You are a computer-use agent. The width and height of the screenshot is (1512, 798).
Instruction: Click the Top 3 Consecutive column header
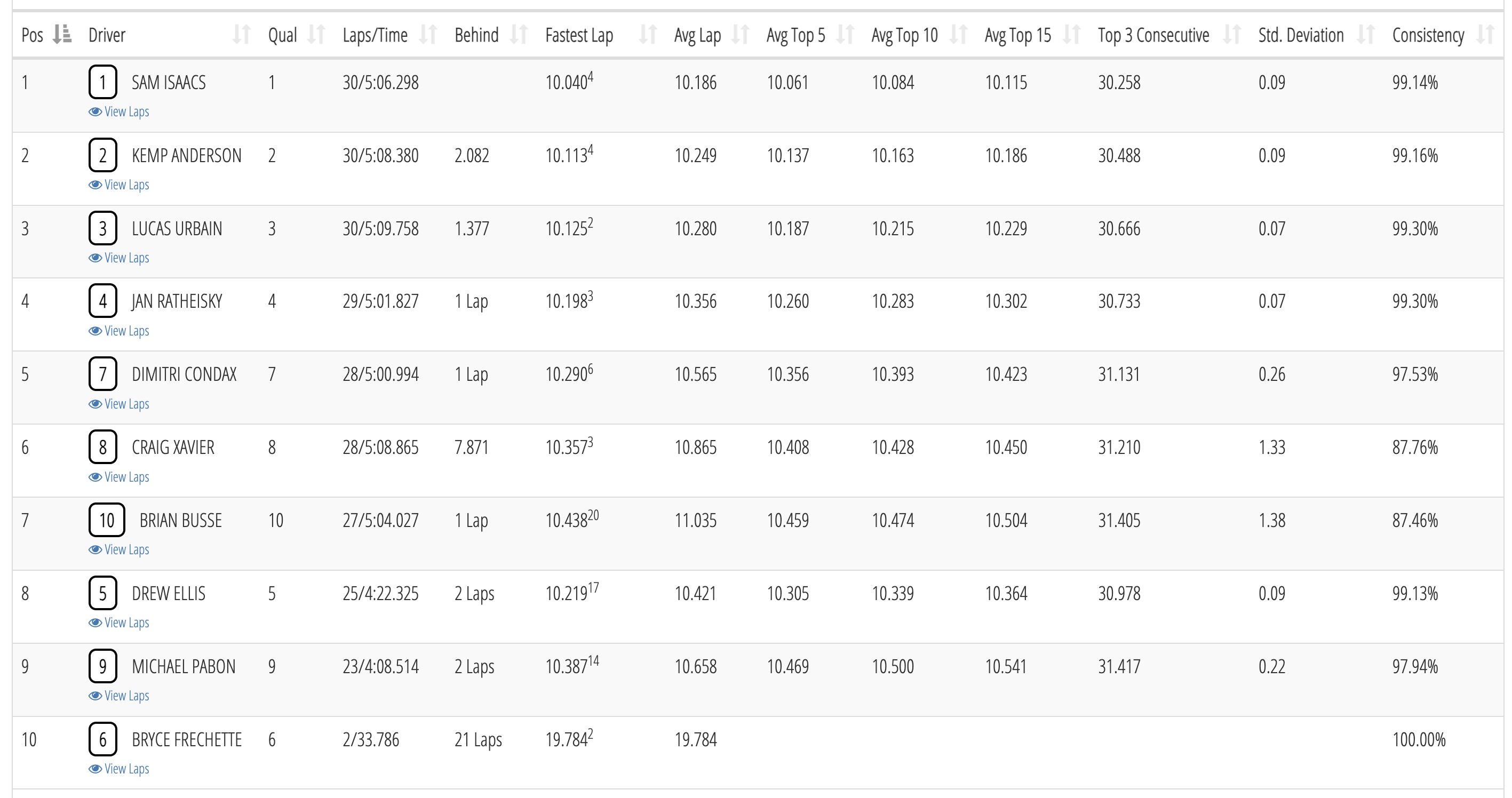1153,35
